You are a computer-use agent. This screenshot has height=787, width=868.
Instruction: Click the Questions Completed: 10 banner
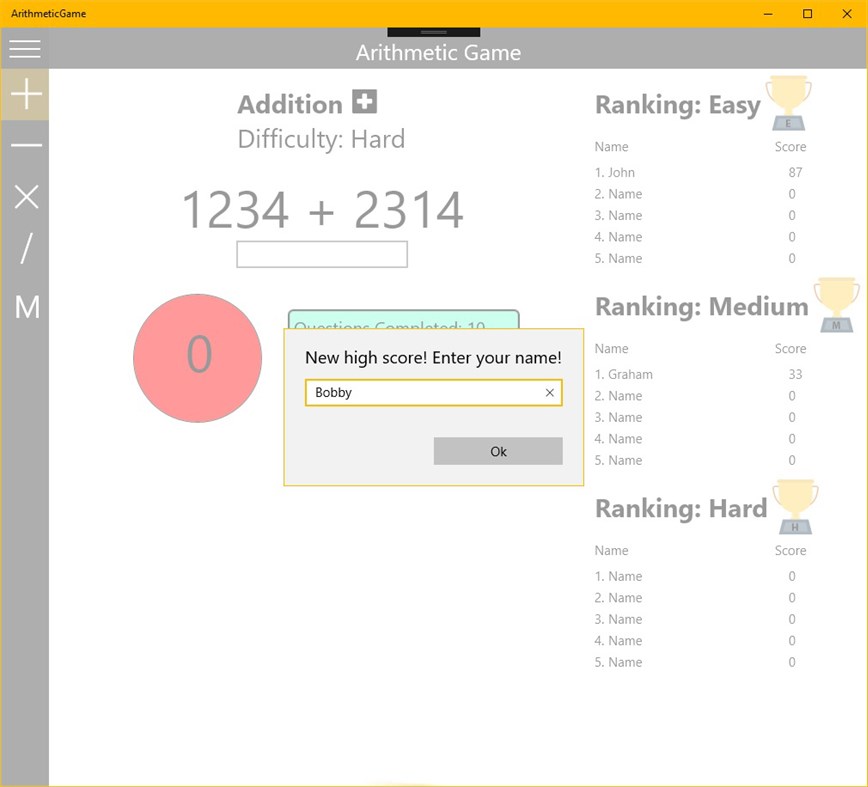pos(404,320)
